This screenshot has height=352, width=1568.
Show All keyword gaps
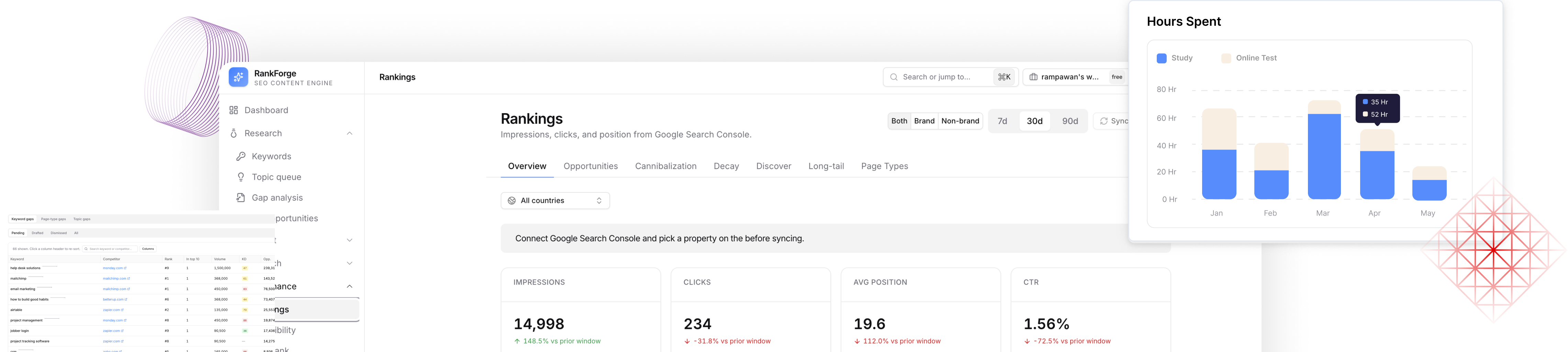tap(76, 233)
